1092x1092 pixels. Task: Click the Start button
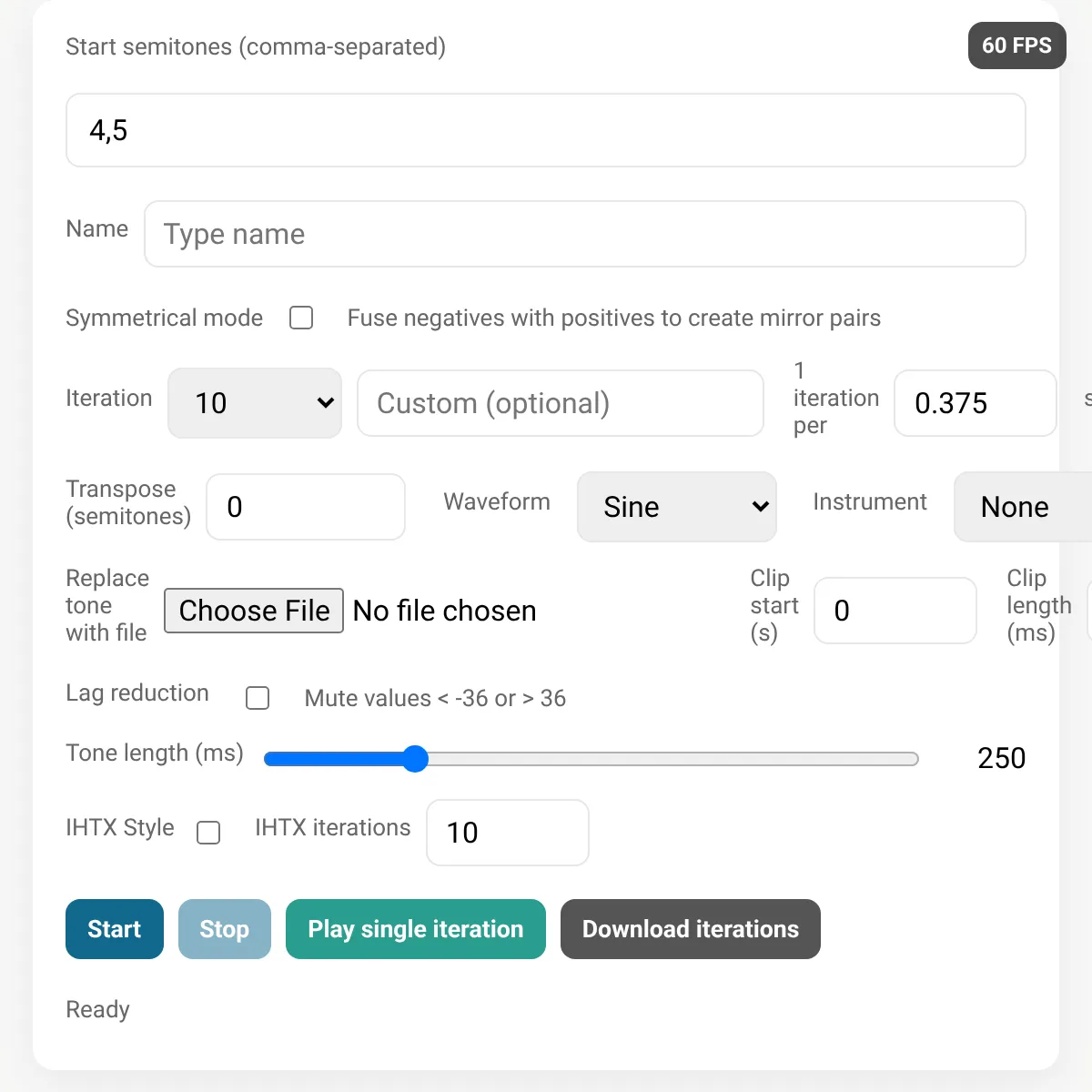(115, 929)
